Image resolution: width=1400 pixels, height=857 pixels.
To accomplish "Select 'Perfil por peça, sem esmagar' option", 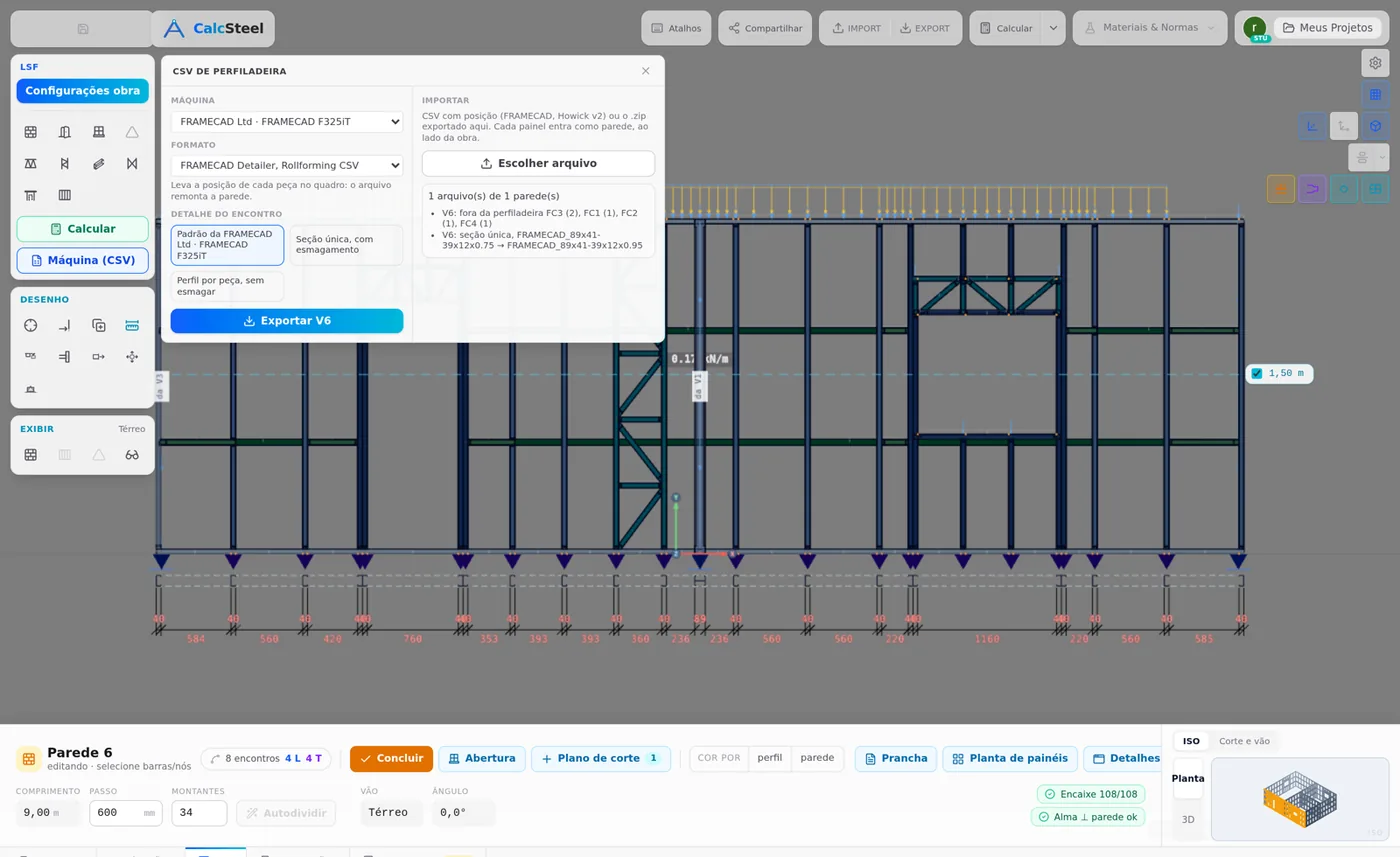I will (x=227, y=286).
